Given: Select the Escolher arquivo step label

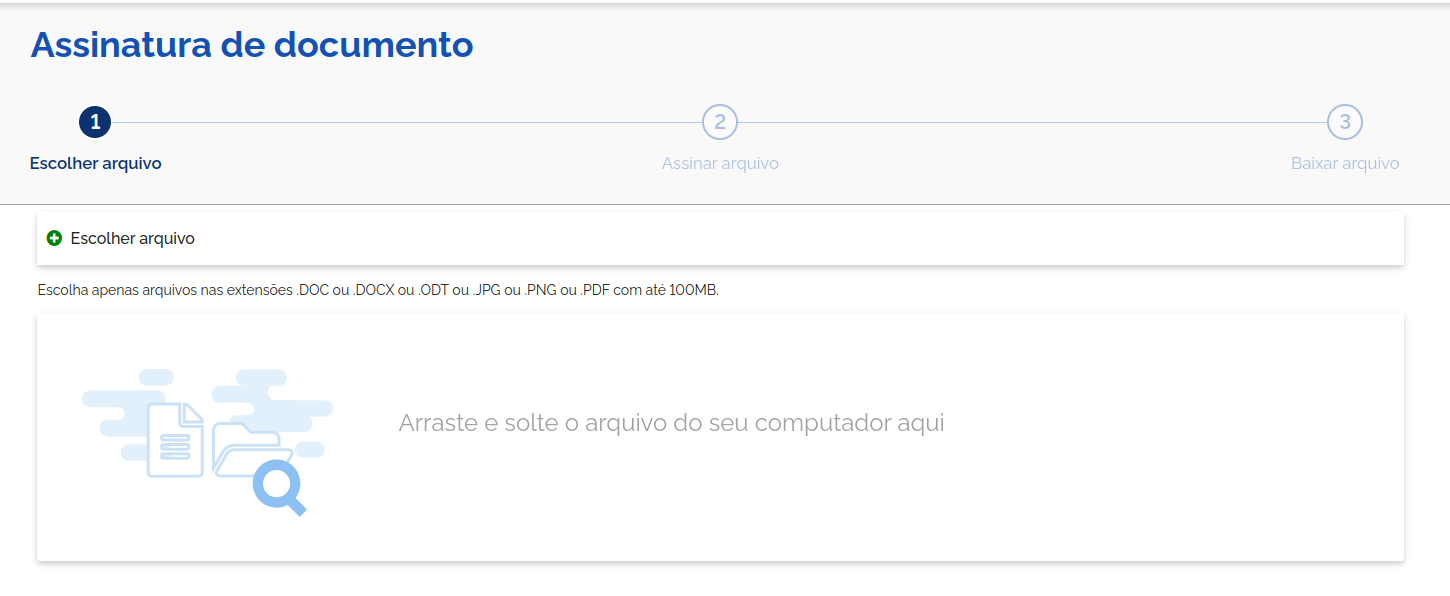Looking at the screenshot, I should [95, 163].
